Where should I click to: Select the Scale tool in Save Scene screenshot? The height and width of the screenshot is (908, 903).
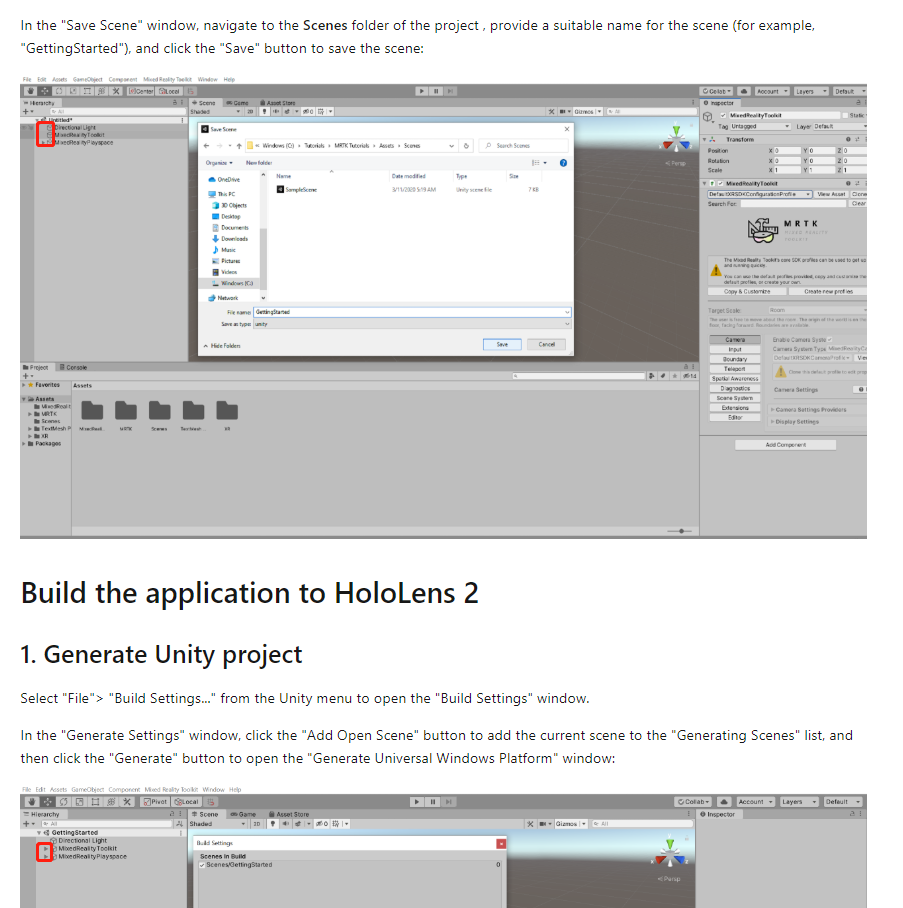coord(73,91)
